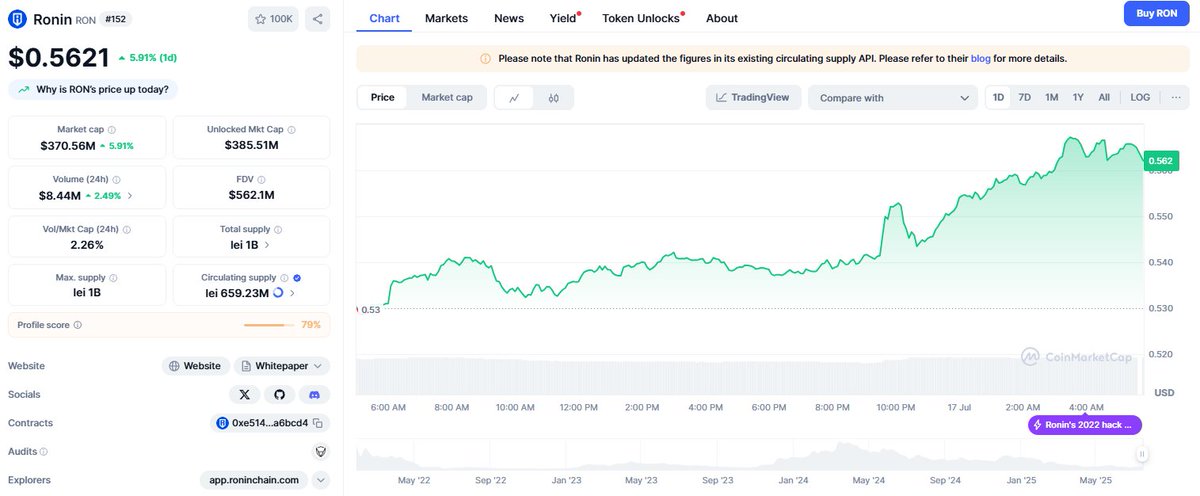
Task: Open the Website link button
Action: (195, 366)
